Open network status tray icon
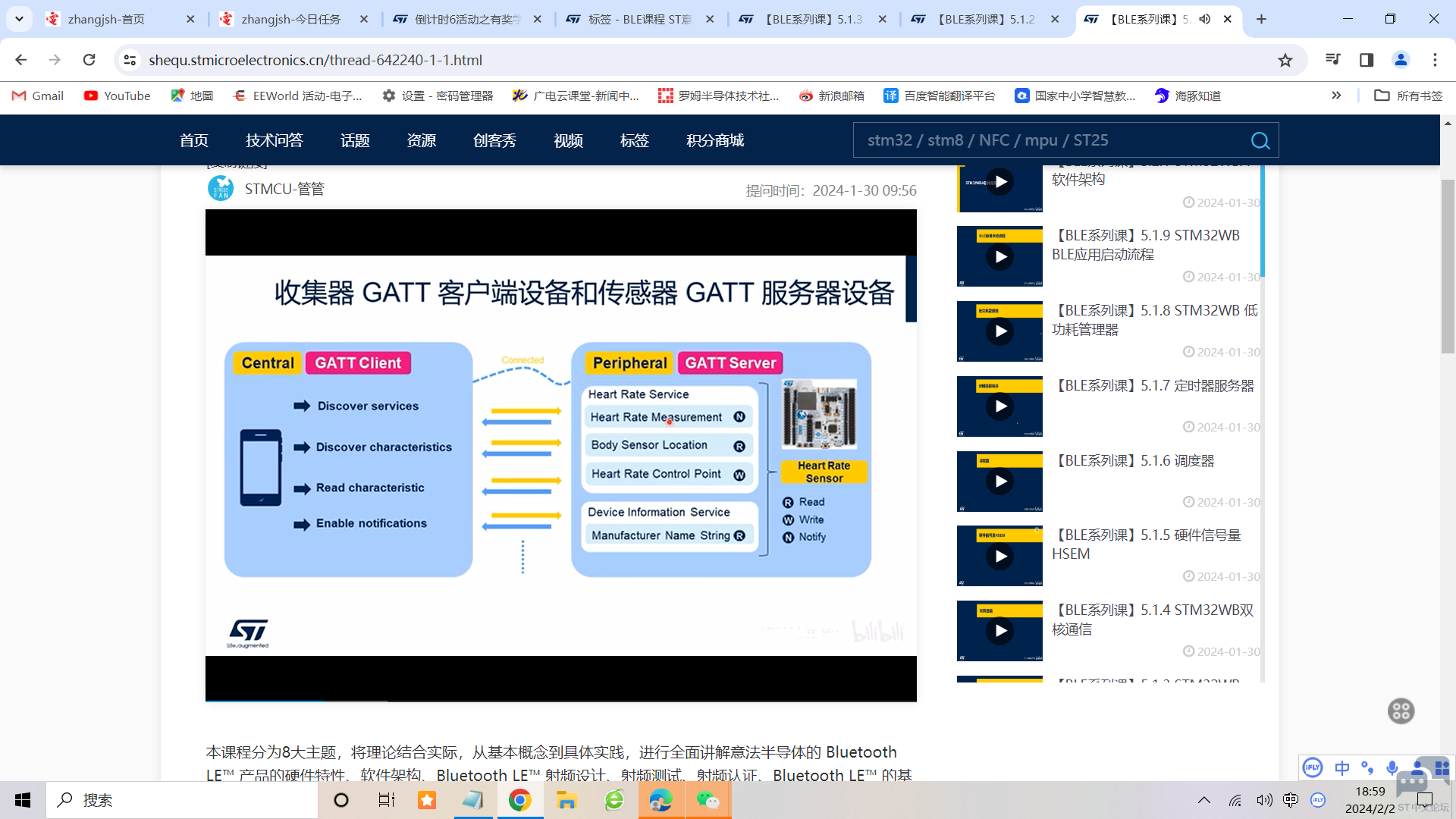 1235,800
